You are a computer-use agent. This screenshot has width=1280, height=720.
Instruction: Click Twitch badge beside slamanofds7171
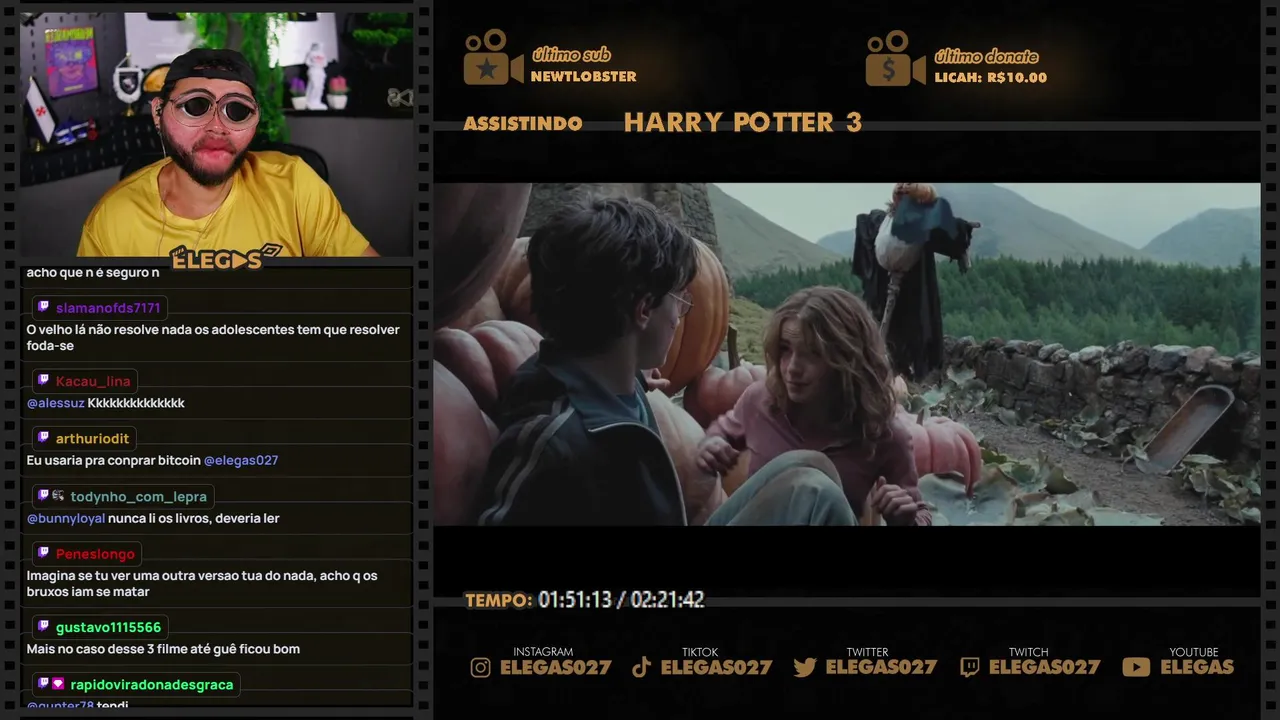click(43, 307)
